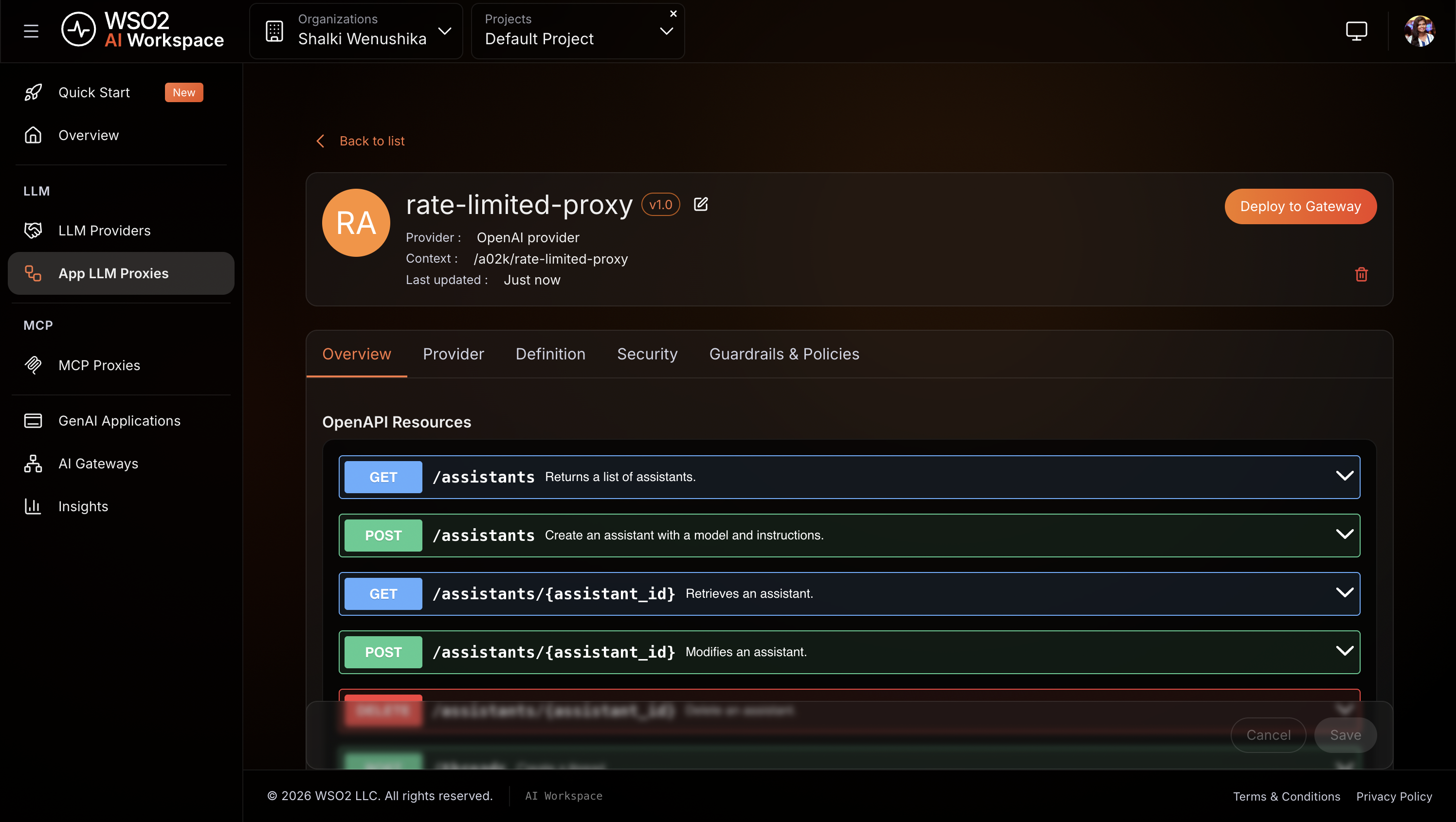Open the Organizations dropdown chevron
Image resolution: width=1456 pixels, height=822 pixels.
(x=445, y=31)
